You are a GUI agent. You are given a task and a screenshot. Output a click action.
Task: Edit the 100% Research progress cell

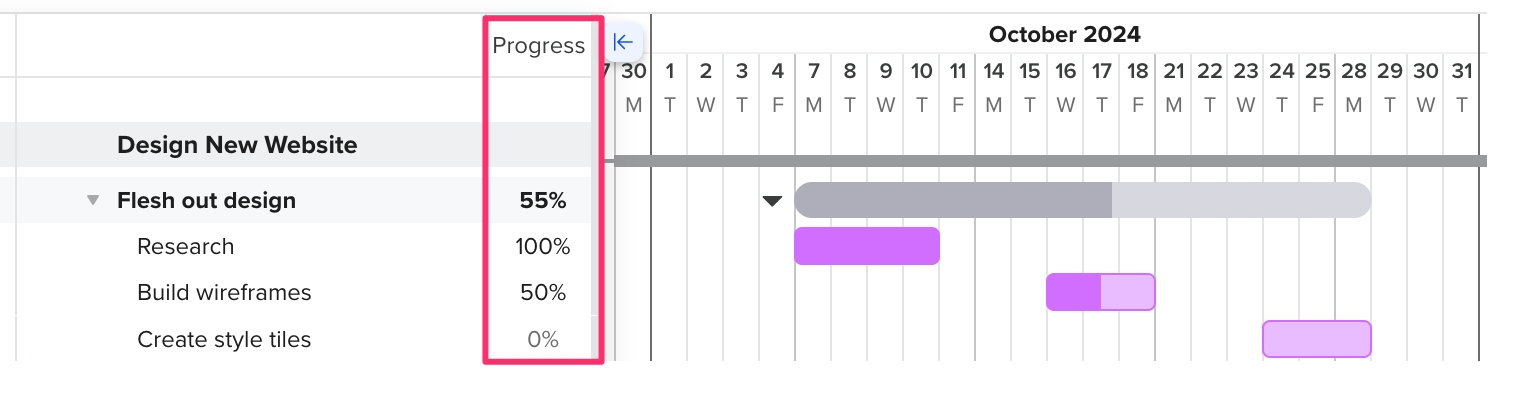(543, 246)
